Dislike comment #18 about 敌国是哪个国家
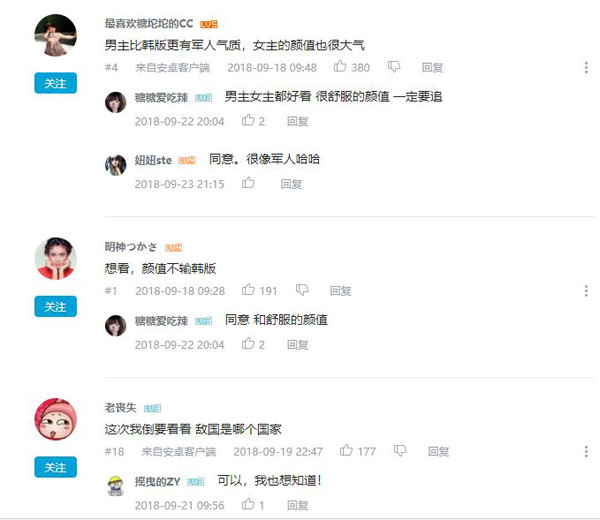The width and height of the screenshot is (600, 520). [x=400, y=451]
